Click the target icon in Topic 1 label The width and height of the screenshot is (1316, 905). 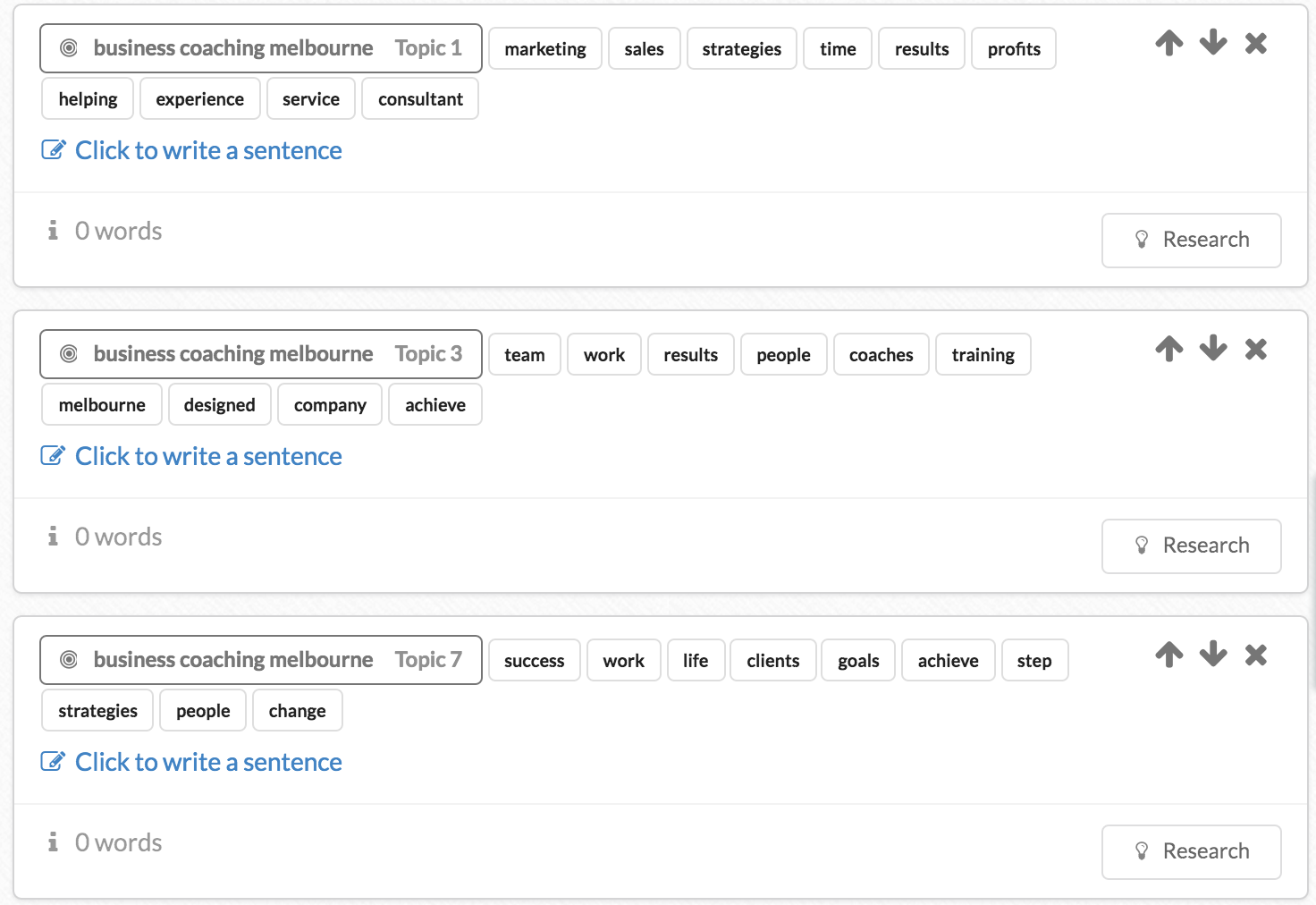pos(69,48)
